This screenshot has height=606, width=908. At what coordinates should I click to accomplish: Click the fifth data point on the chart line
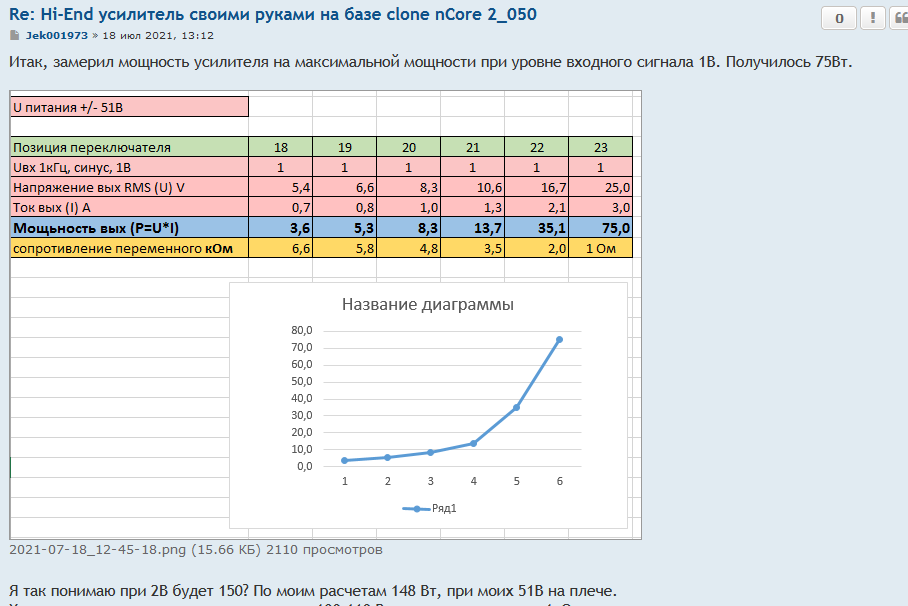click(517, 407)
